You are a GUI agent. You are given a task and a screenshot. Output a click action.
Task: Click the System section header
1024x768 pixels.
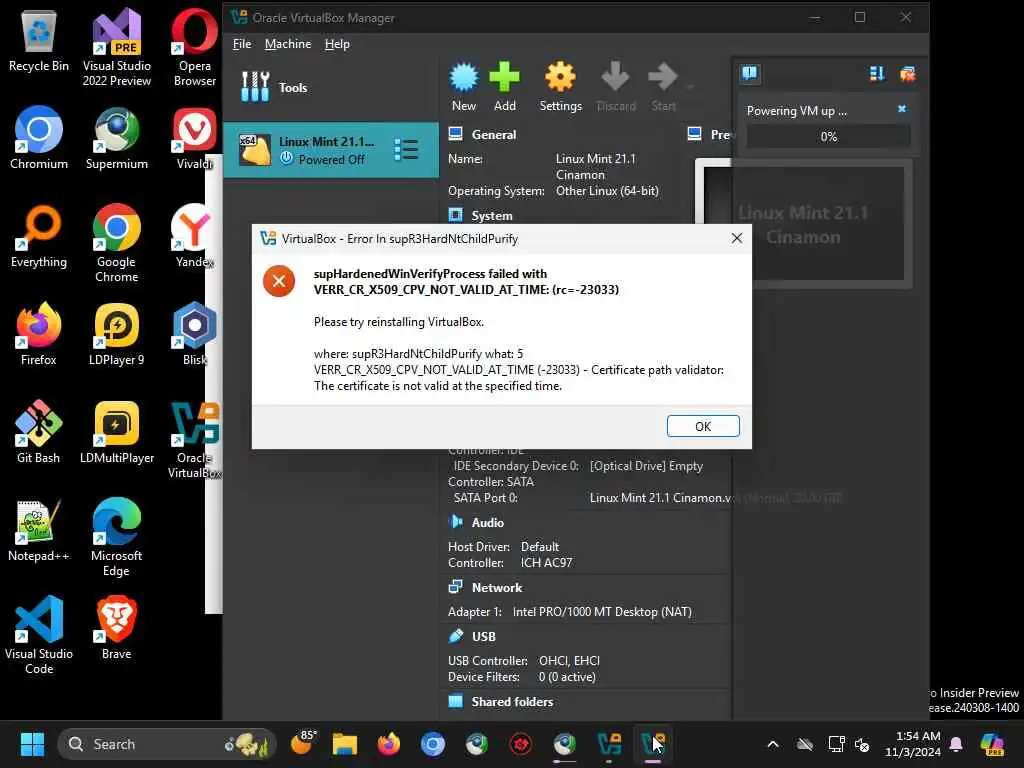(x=492, y=216)
